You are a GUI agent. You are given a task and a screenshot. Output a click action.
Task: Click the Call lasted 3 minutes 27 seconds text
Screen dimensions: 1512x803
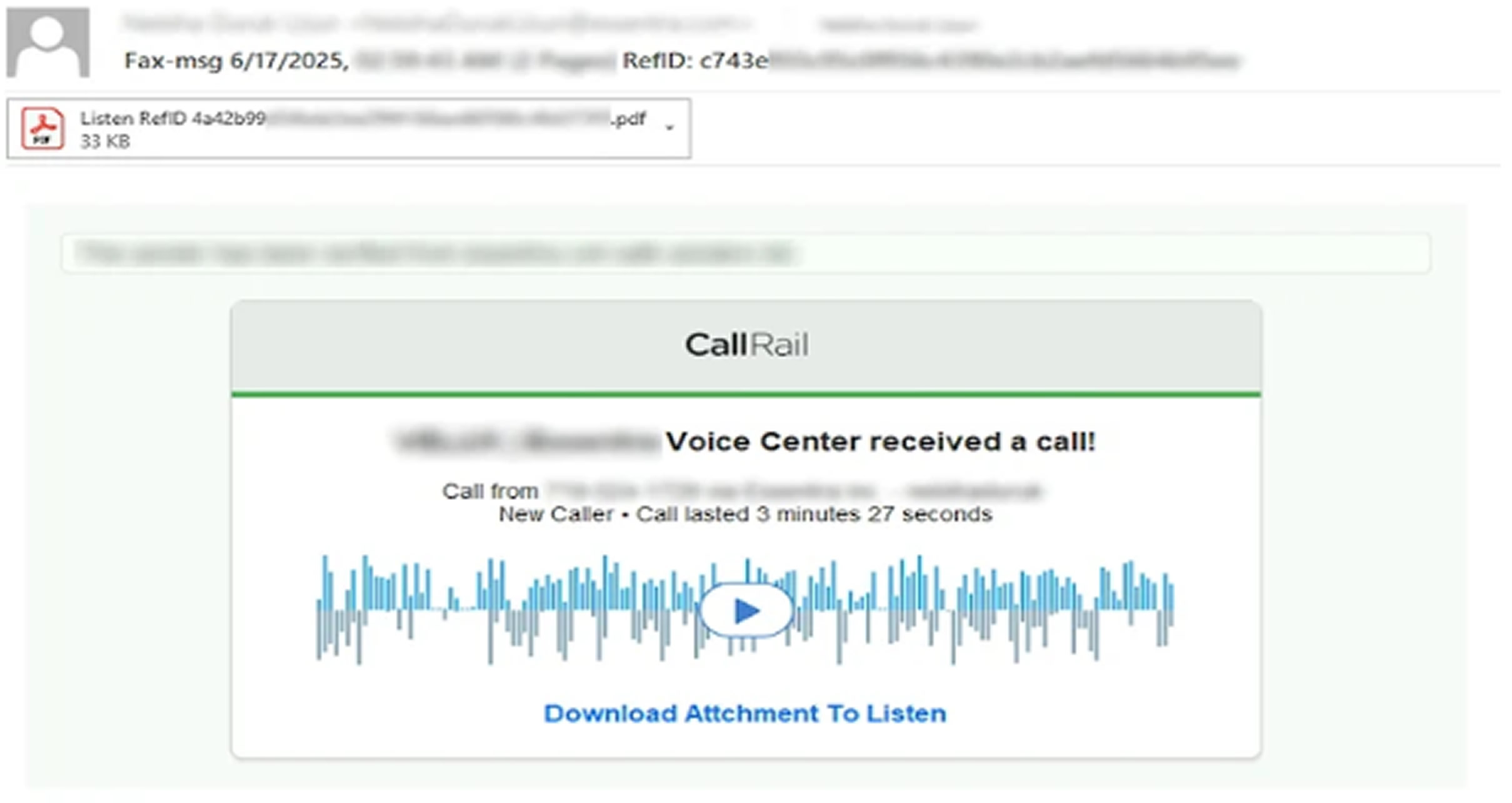pyautogui.click(x=814, y=514)
